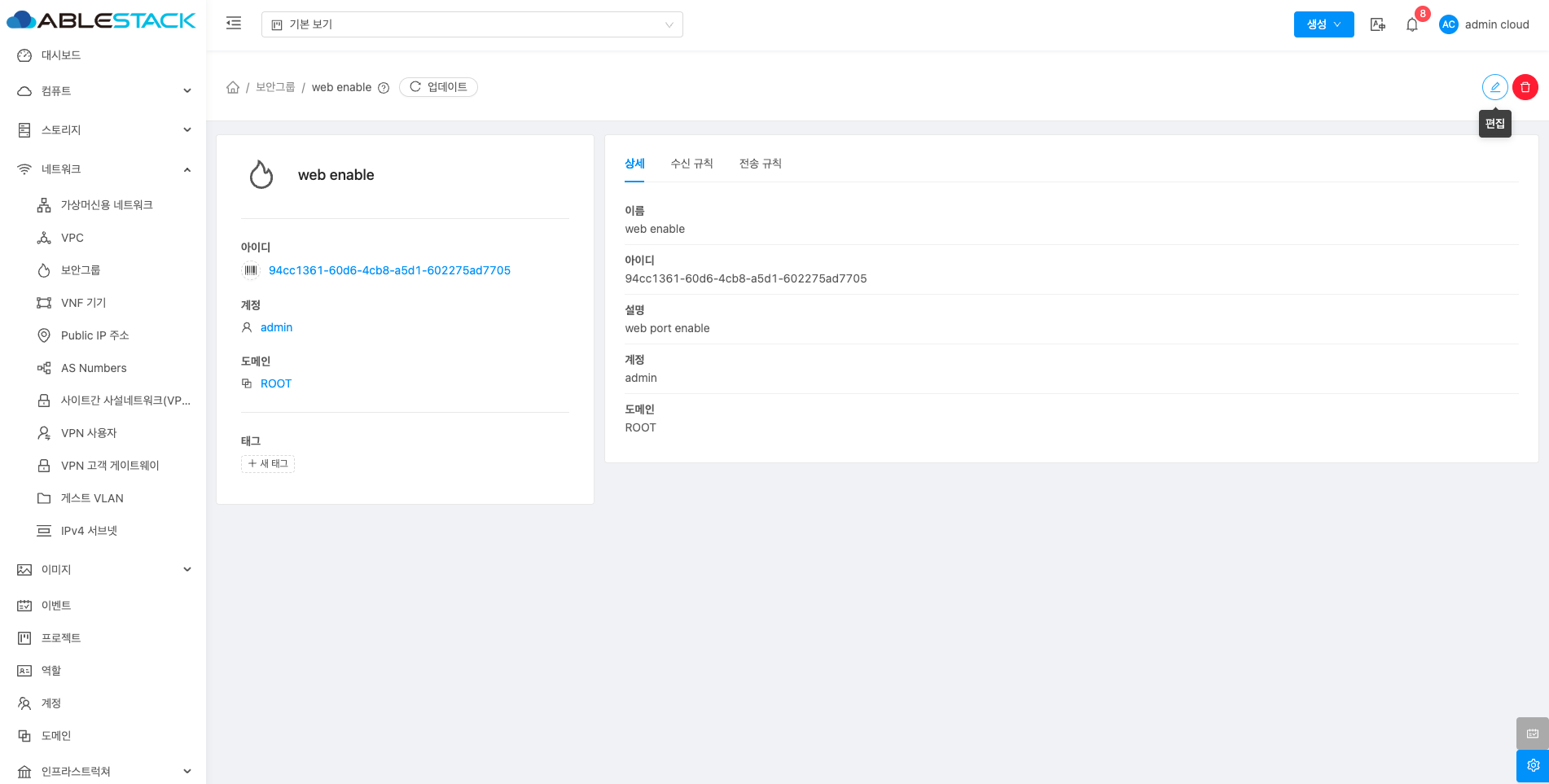Open the settings gear at bottom right

coord(1533,765)
